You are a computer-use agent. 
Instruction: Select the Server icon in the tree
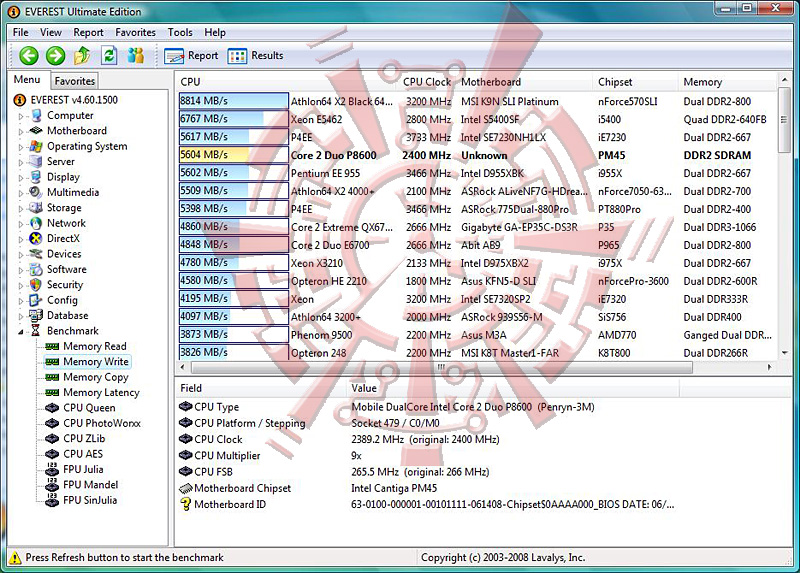[36, 162]
